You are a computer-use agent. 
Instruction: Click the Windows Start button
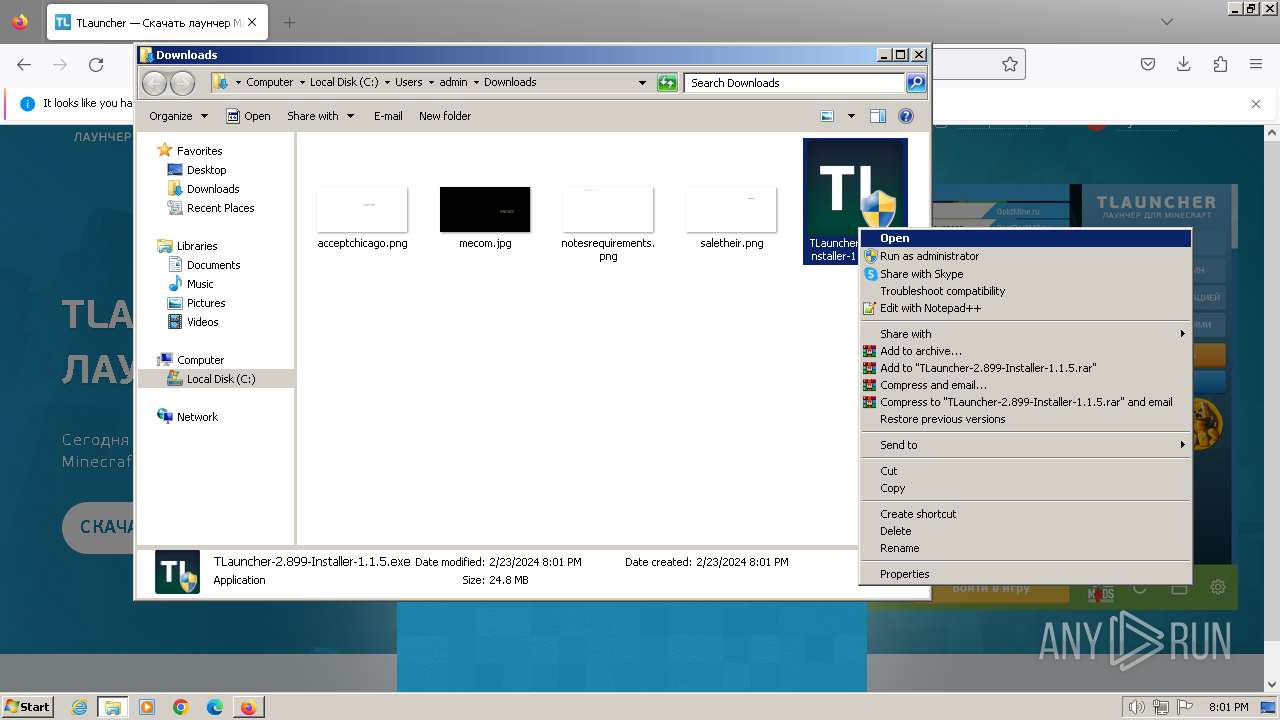tap(28, 706)
